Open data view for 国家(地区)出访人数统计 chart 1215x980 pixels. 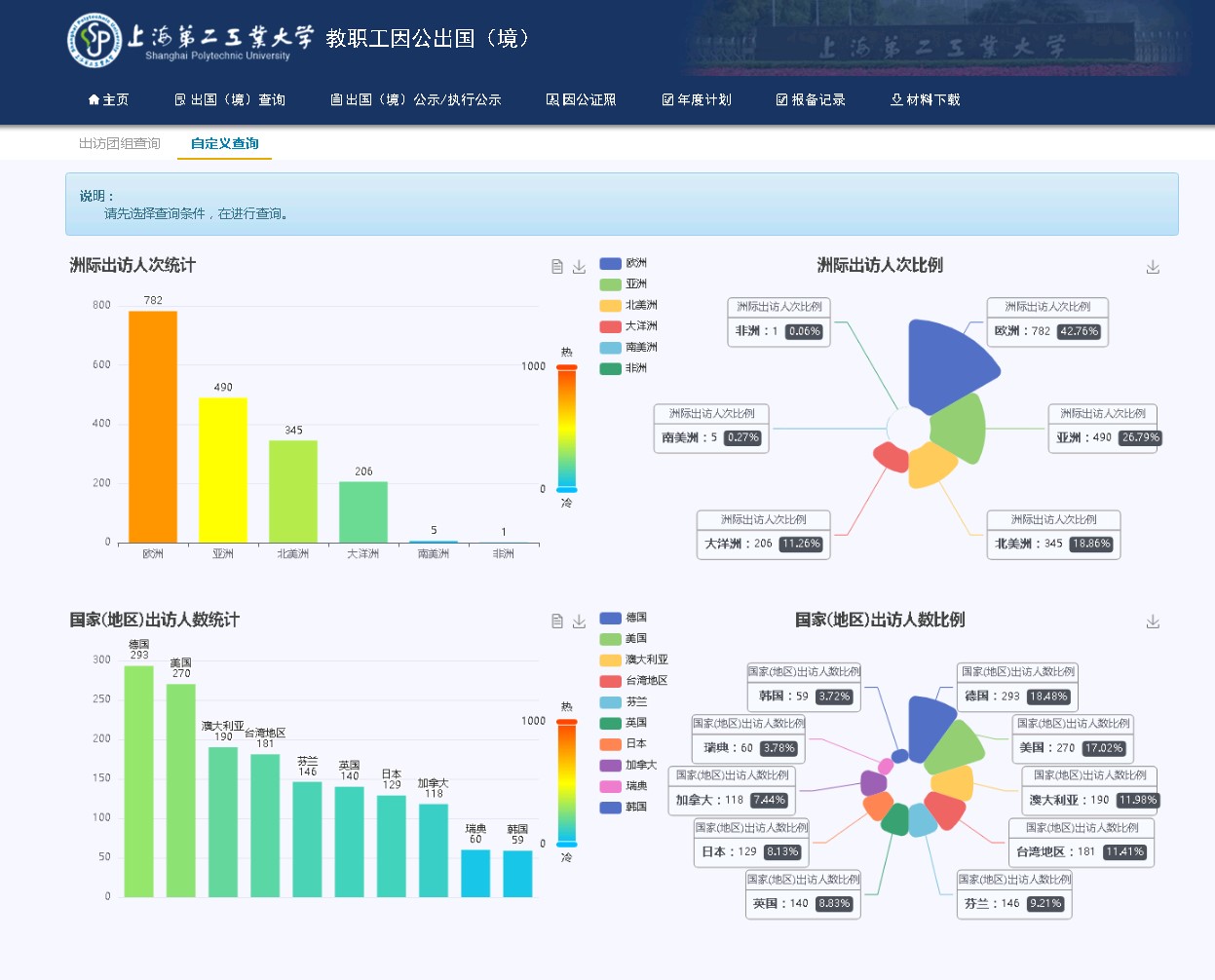click(557, 622)
